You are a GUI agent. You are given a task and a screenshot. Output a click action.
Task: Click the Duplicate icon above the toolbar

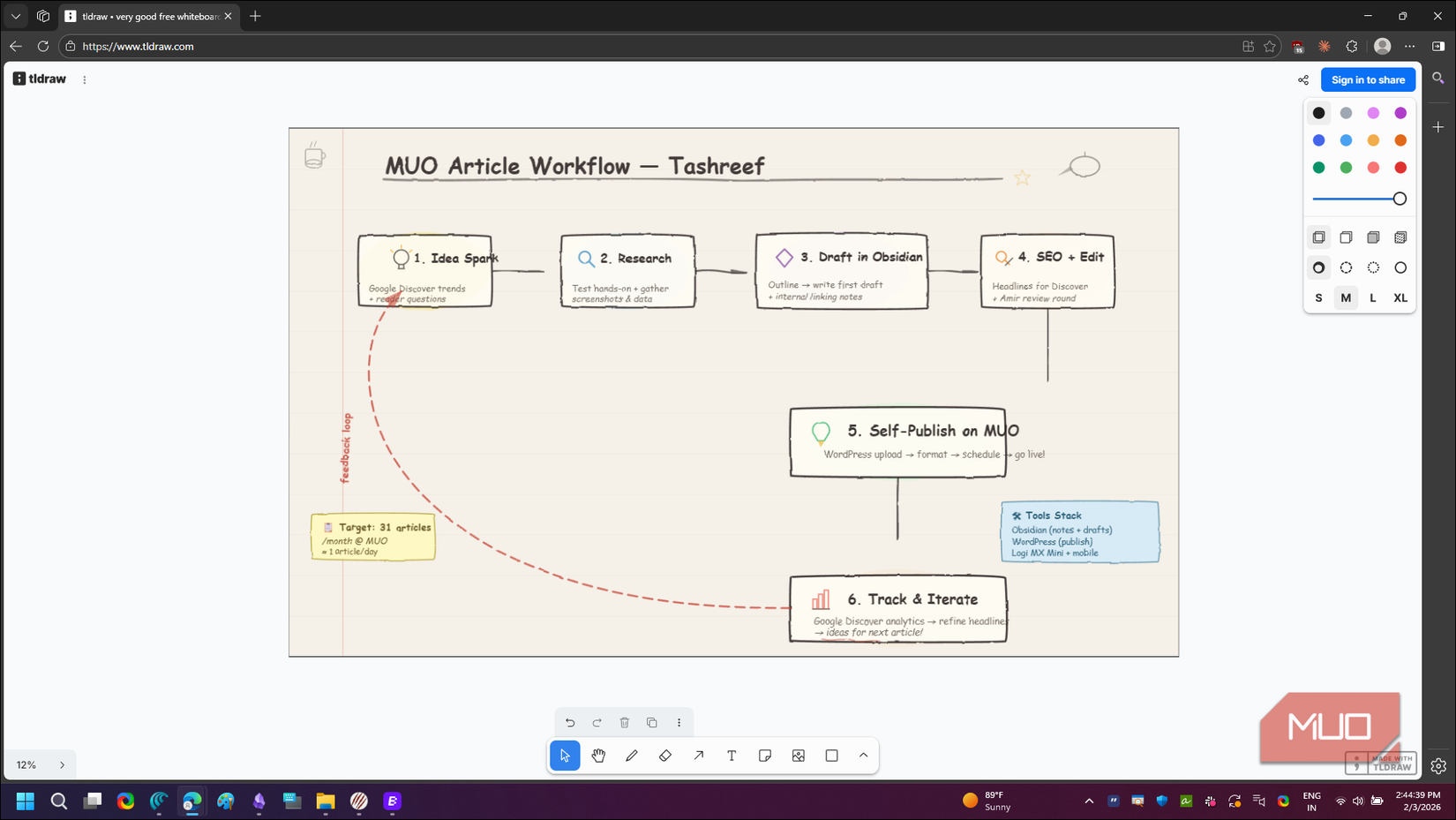point(652,722)
